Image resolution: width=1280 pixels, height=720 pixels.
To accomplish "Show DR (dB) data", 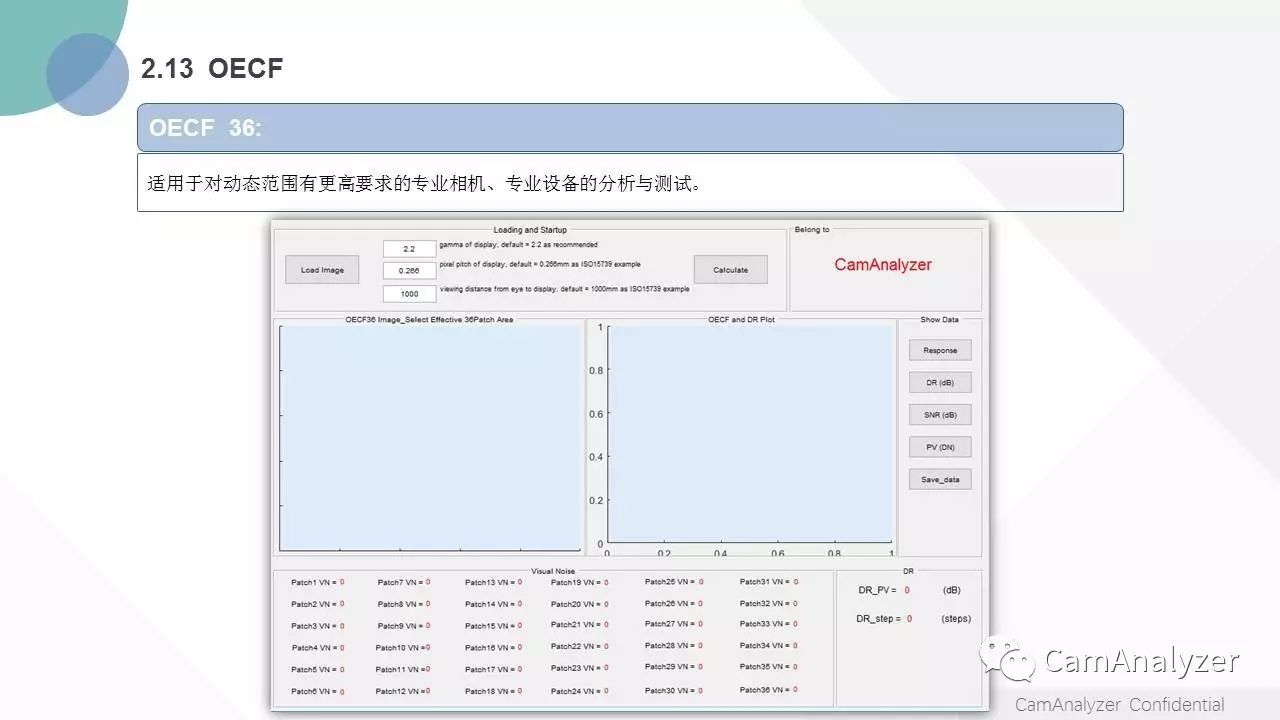I will (940, 382).
